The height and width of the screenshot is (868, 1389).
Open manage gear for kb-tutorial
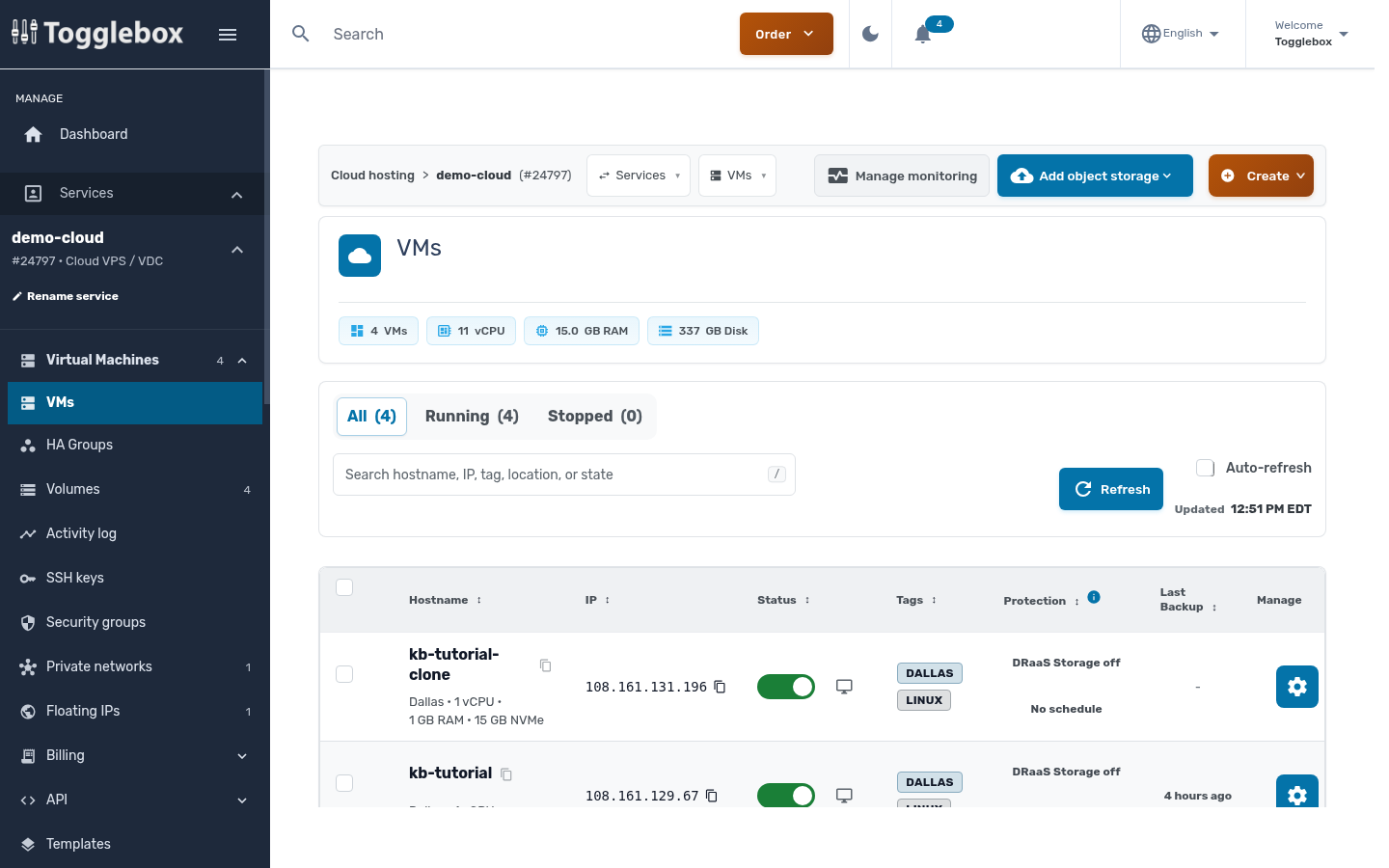point(1297,792)
